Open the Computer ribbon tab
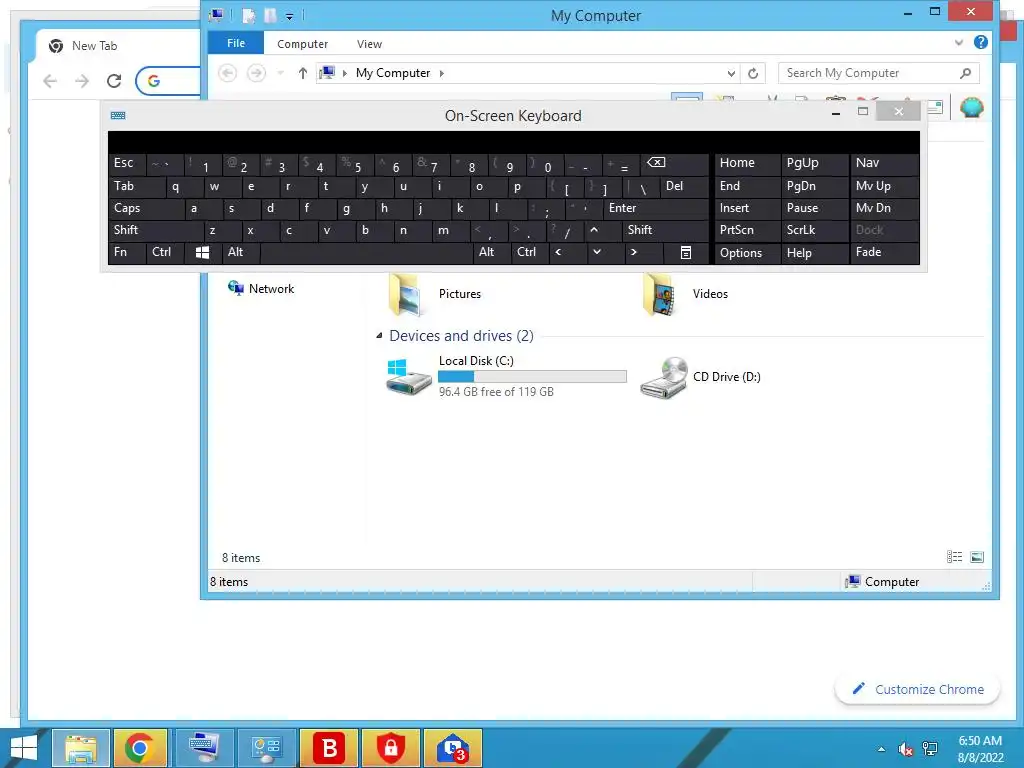Screen dimensions: 1024x768 [x=302, y=44]
